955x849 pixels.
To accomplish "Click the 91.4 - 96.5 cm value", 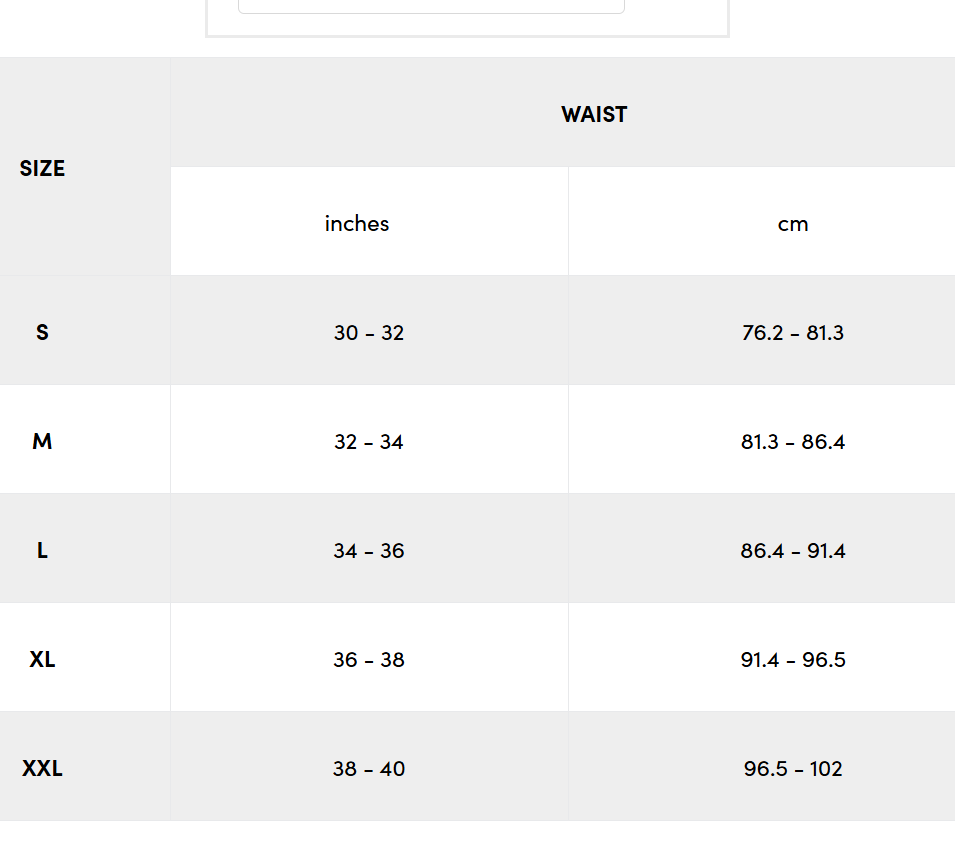I will (792, 660).
